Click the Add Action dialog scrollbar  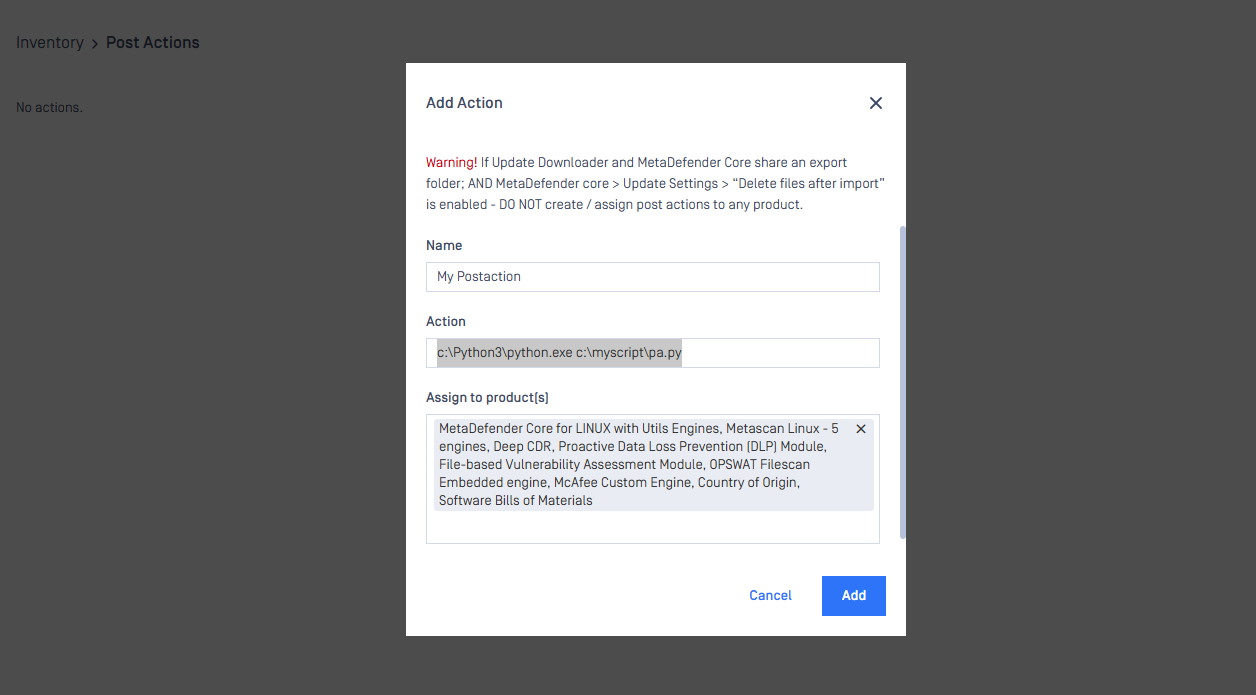click(x=902, y=380)
